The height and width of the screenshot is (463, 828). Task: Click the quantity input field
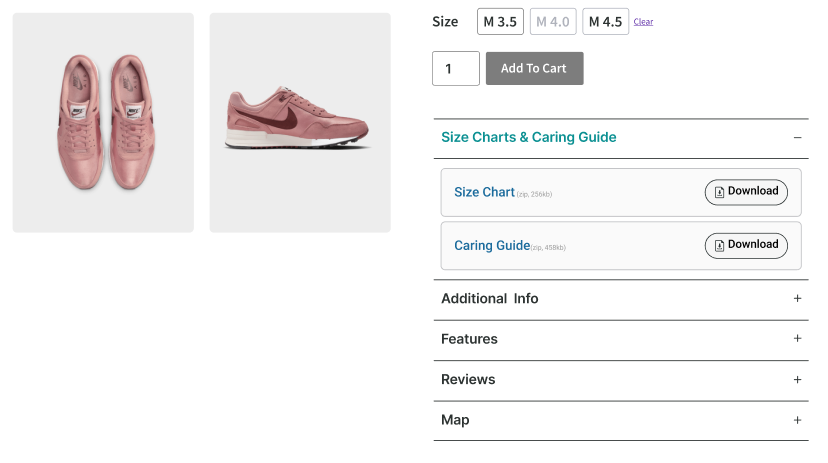[455, 68]
